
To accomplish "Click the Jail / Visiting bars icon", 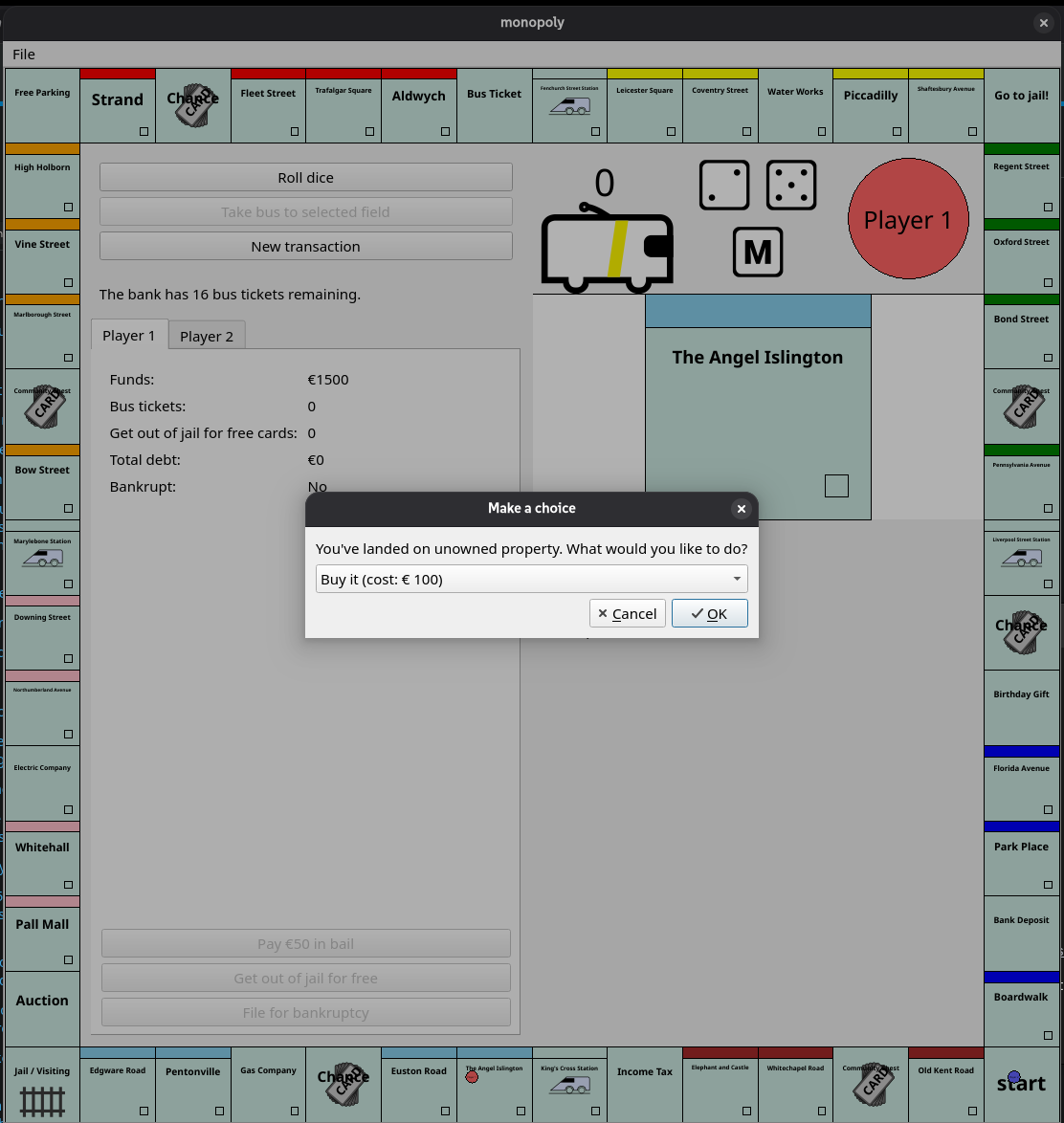I will coord(42,1100).
